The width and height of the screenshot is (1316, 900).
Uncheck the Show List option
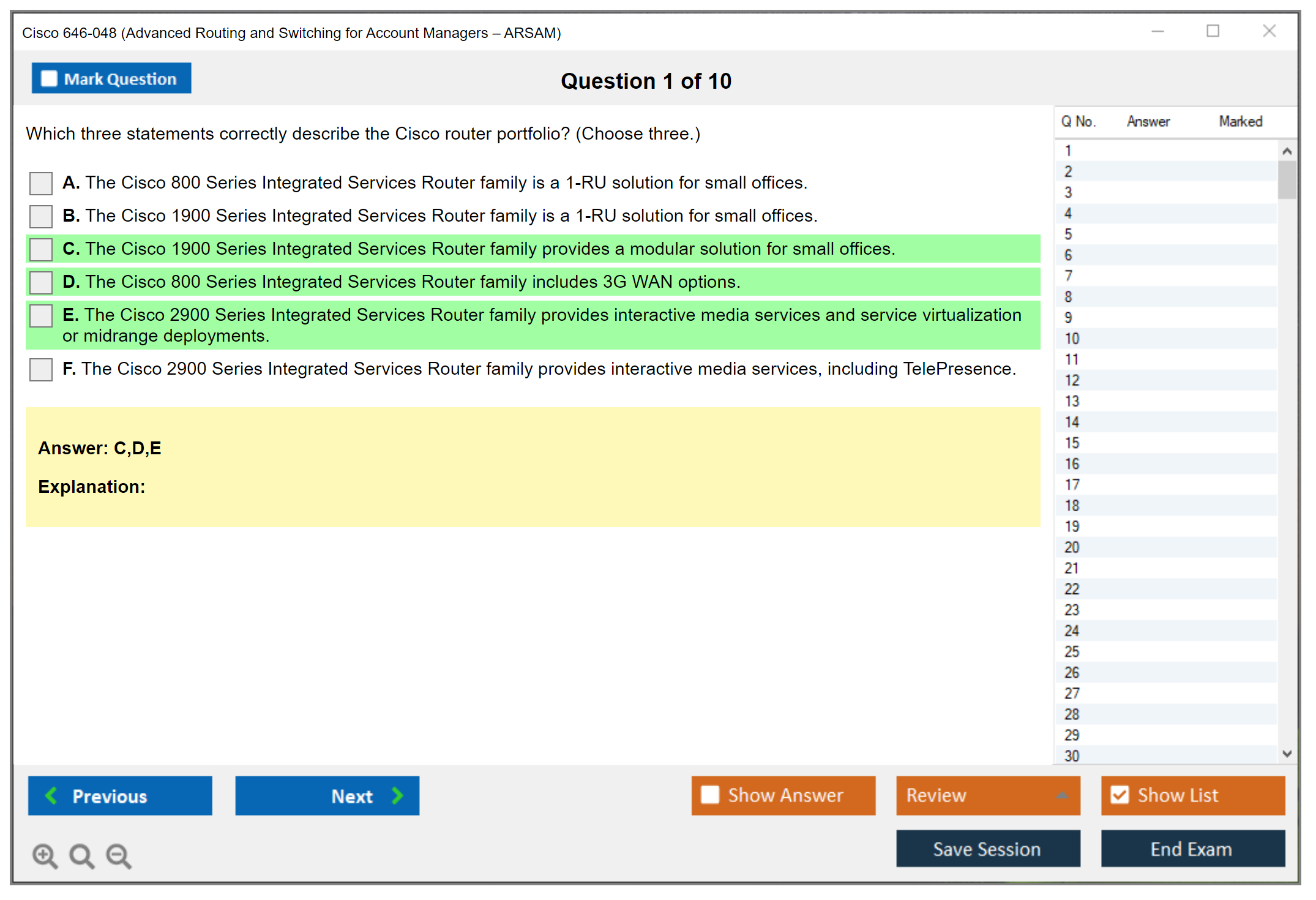click(1120, 795)
